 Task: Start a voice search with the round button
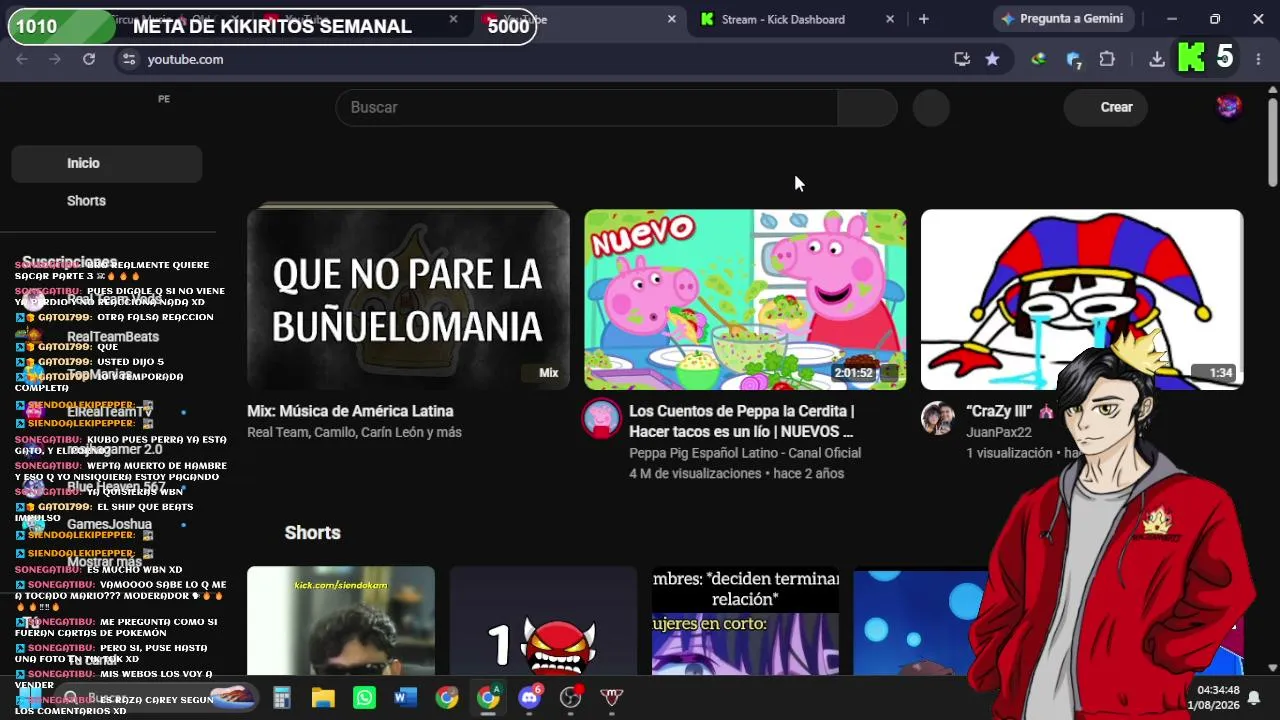(x=931, y=107)
